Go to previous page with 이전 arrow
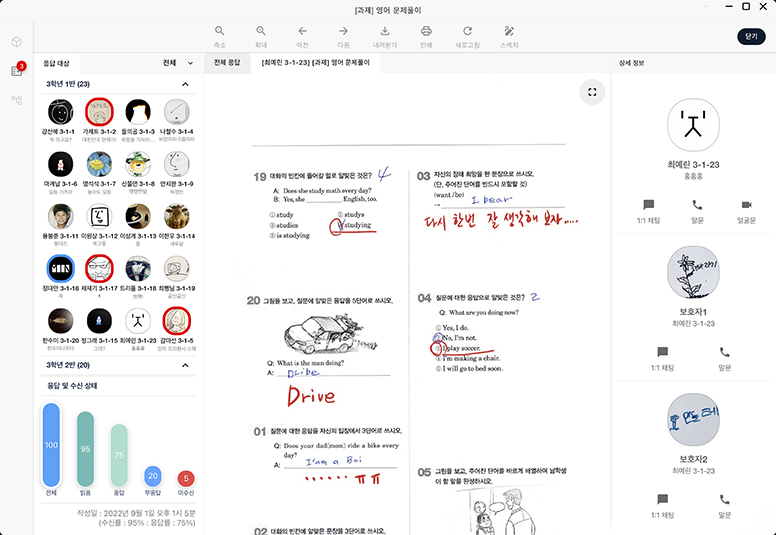 [302, 32]
